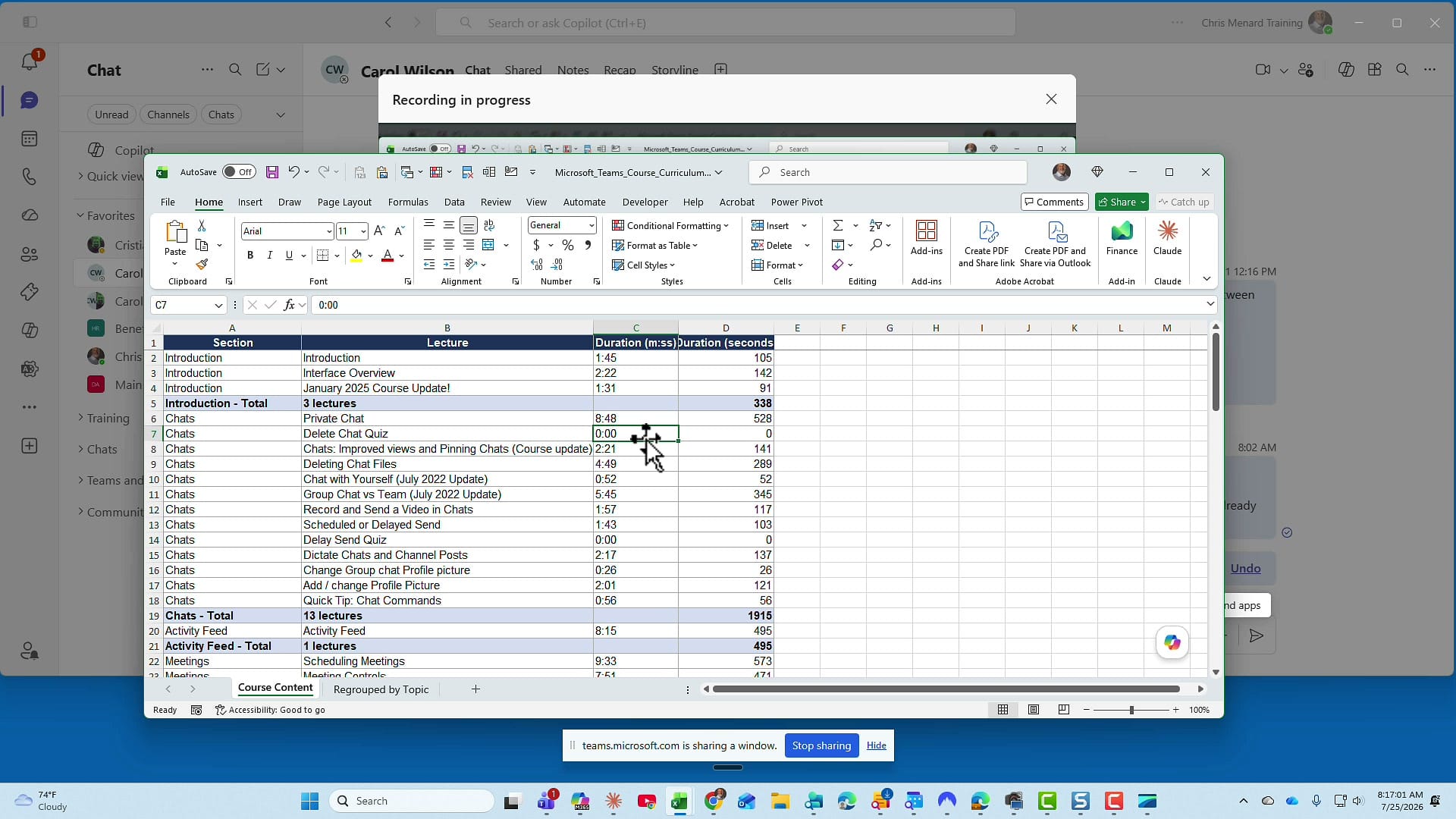The height and width of the screenshot is (819, 1456).
Task: Click the Insert Function fx icon
Action: pos(289,305)
